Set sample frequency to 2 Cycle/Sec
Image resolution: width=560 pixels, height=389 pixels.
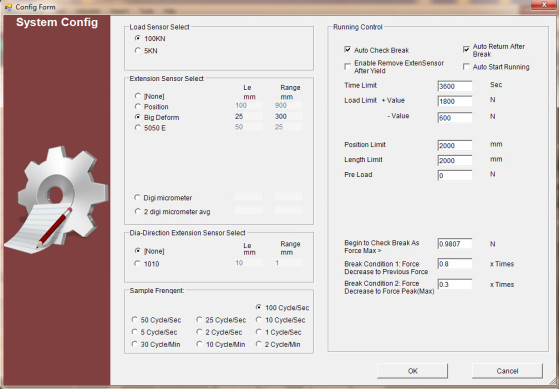199,332
